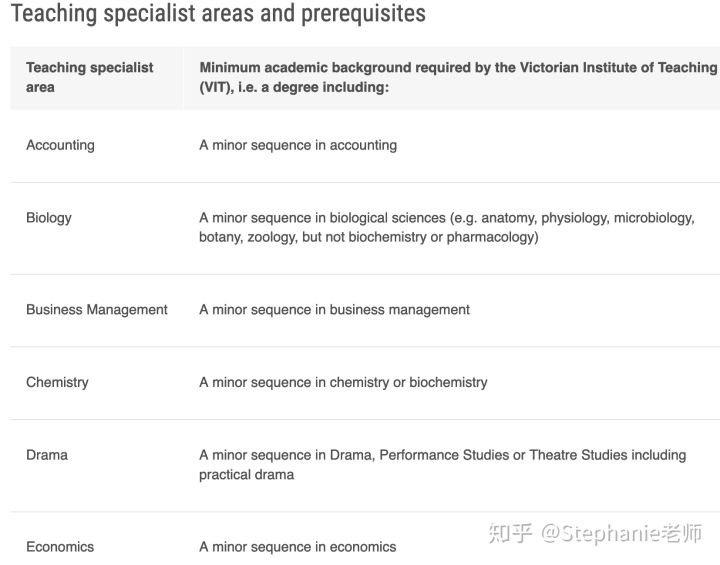Click 'A minor sequence in business management'
Screen dimensions: 720x565
coord(334,310)
